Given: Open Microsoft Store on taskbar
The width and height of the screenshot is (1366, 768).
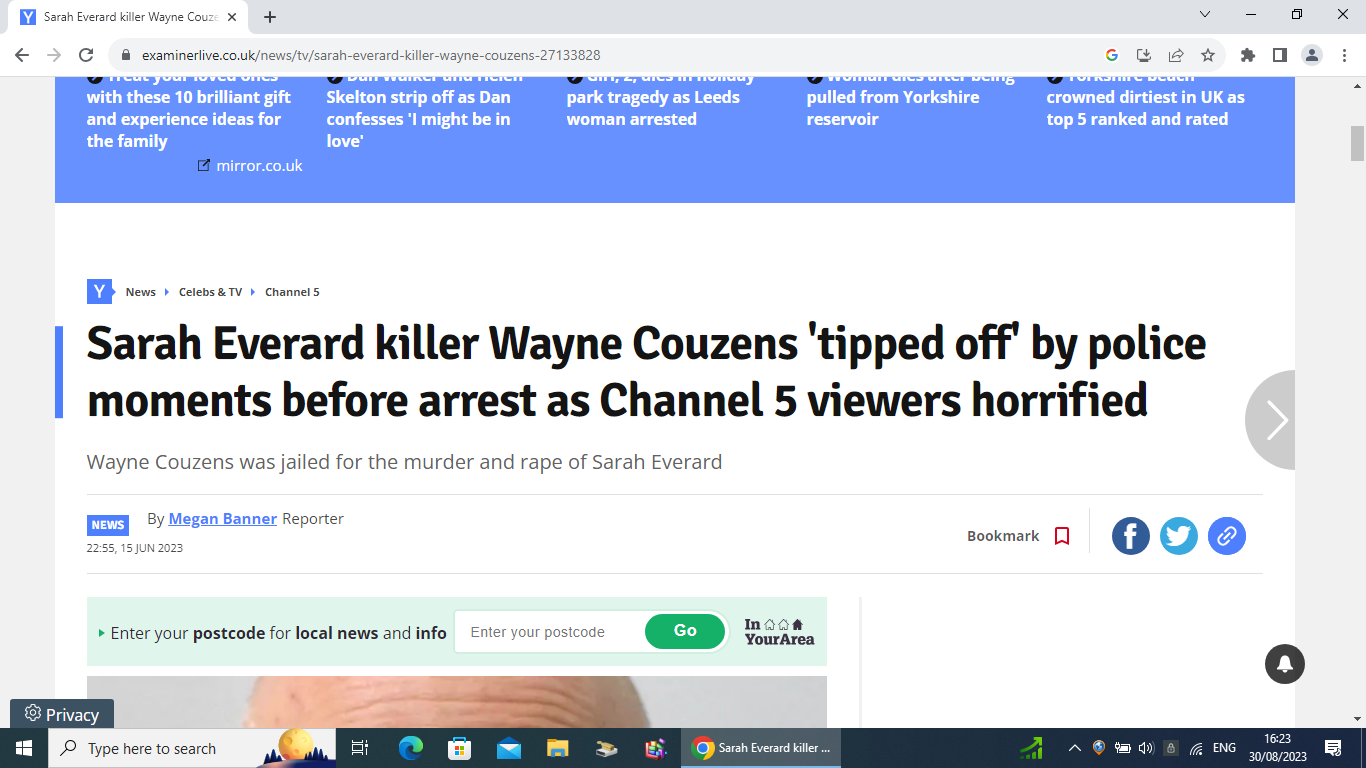Looking at the screenshot, I should 459,748.
